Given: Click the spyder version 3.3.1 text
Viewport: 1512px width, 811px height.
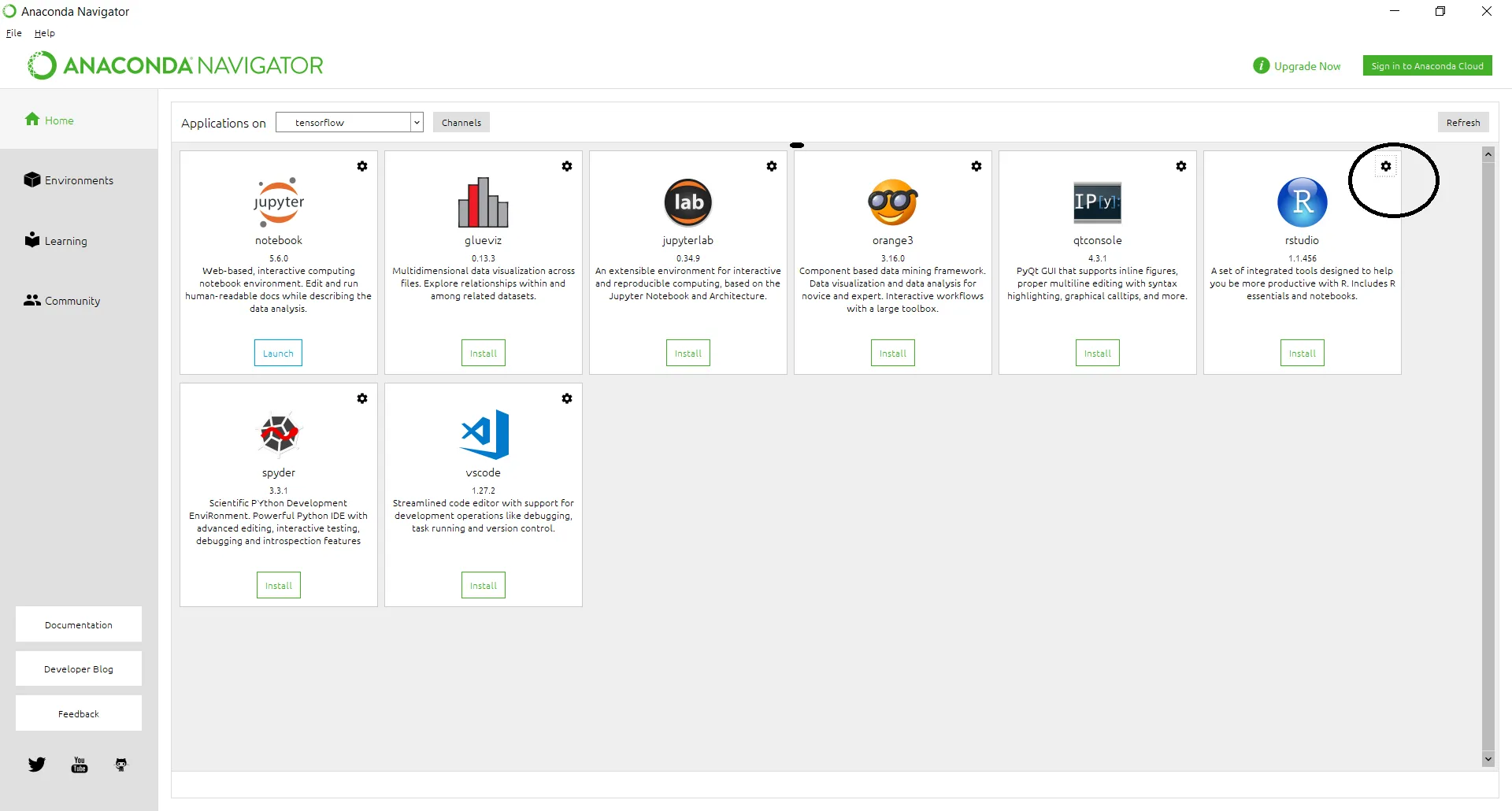Looking at the screenshot, I should [279, 491].
